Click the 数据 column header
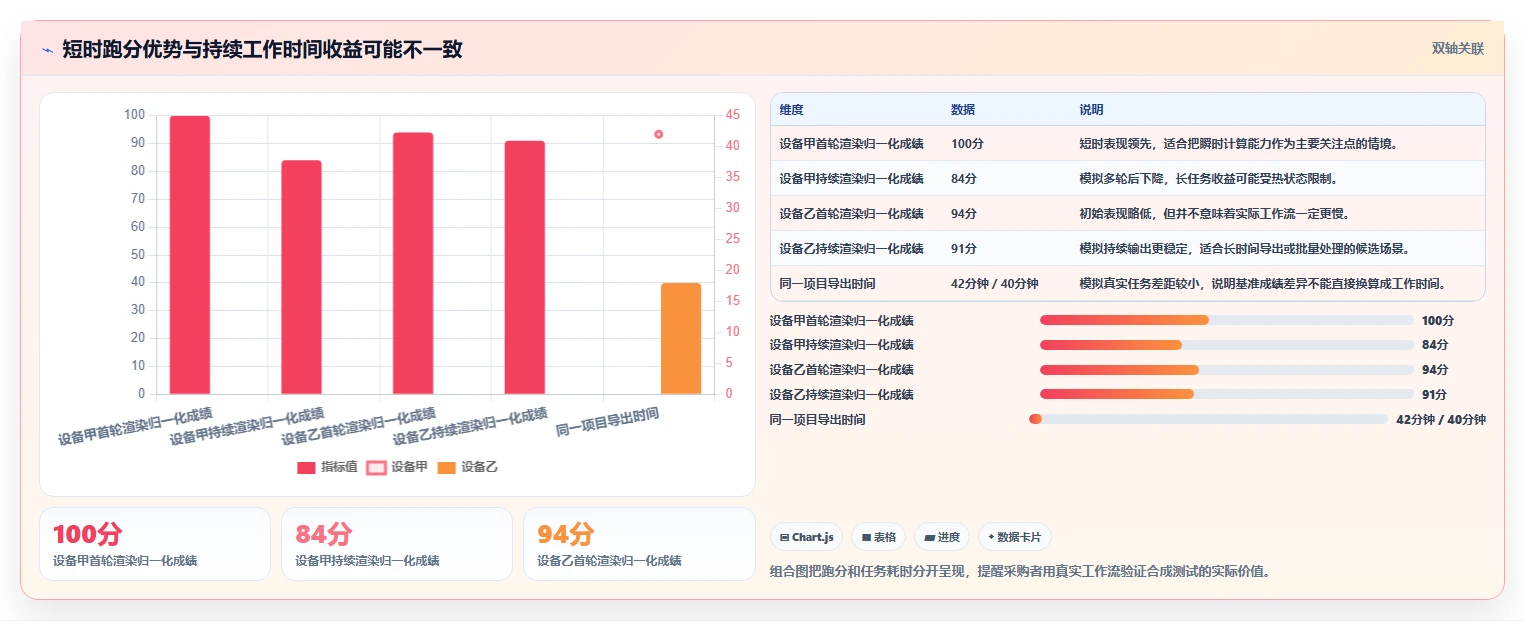 click(x=963, y=109)
